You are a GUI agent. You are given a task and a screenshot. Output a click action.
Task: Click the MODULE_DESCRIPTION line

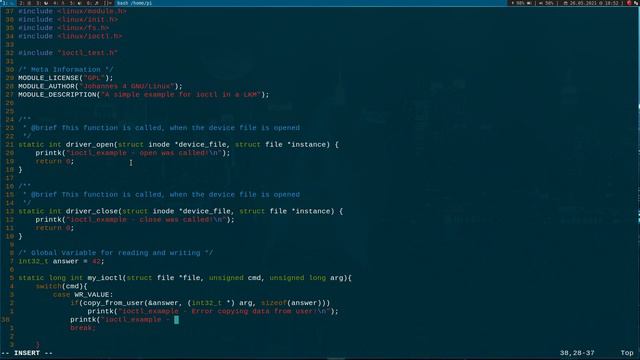click(143, 95)
